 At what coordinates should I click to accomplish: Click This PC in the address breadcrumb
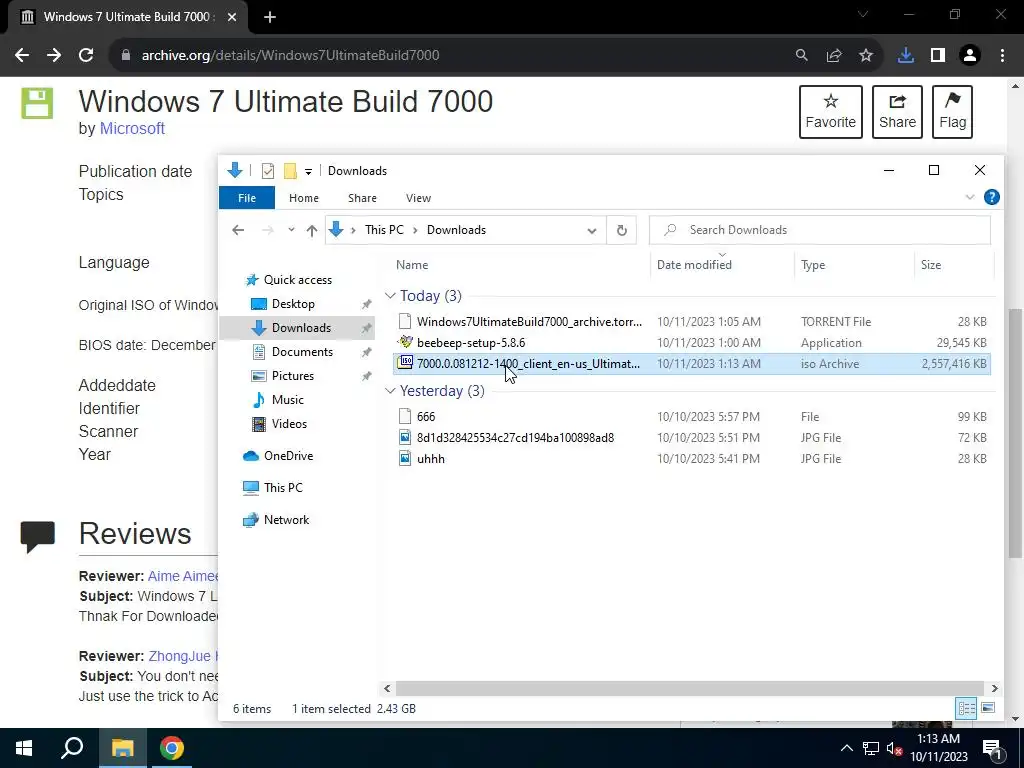pos(384,230)
